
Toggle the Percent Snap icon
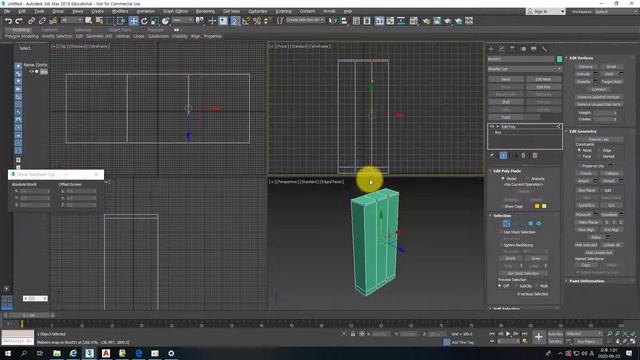pos(257,21)
